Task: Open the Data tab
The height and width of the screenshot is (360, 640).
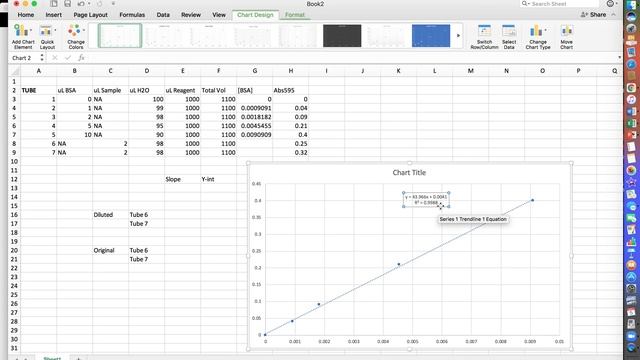Action: point(163,15)
